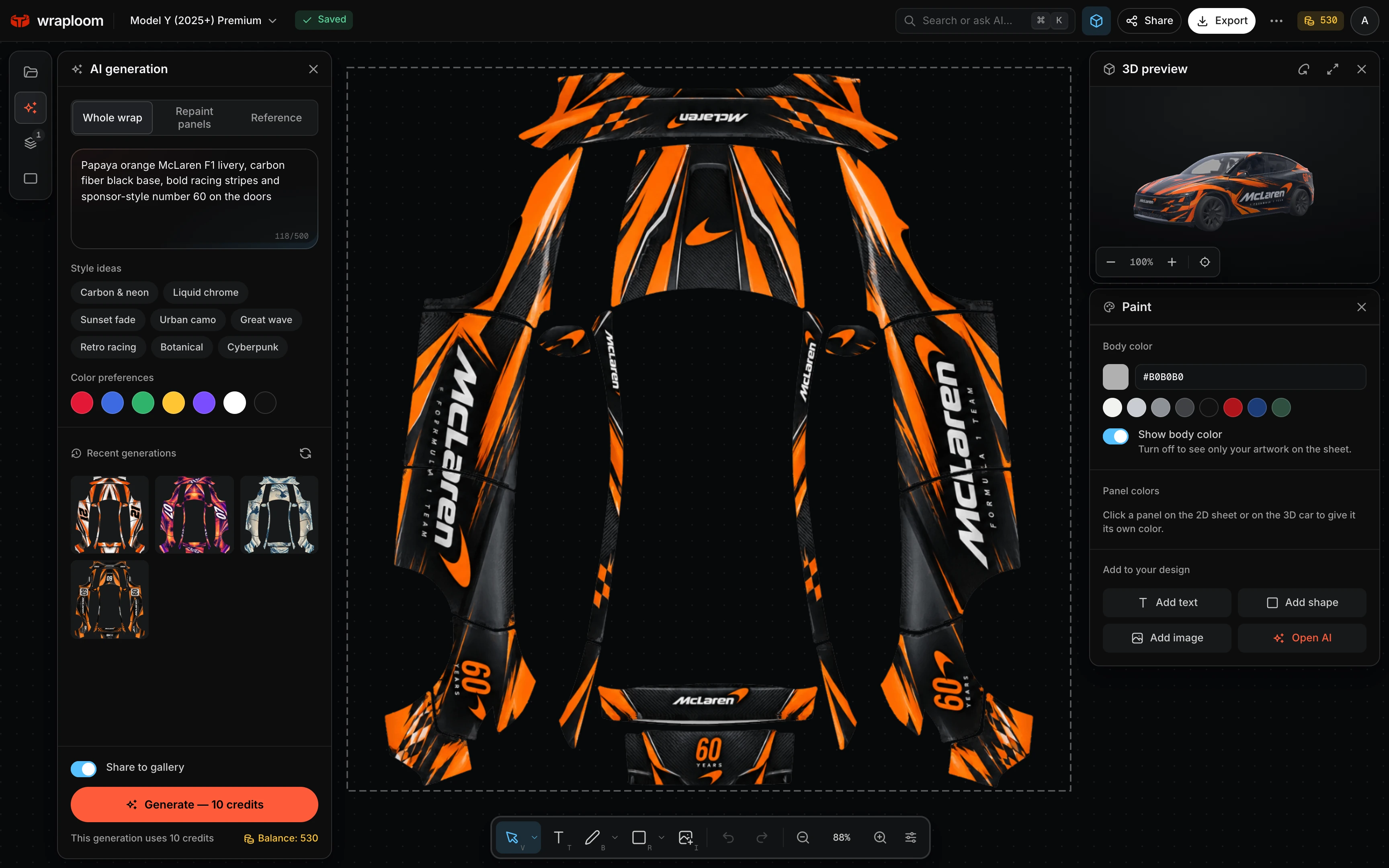
Task: Select the Text tool in toolbar
Action: coord(559,837)
